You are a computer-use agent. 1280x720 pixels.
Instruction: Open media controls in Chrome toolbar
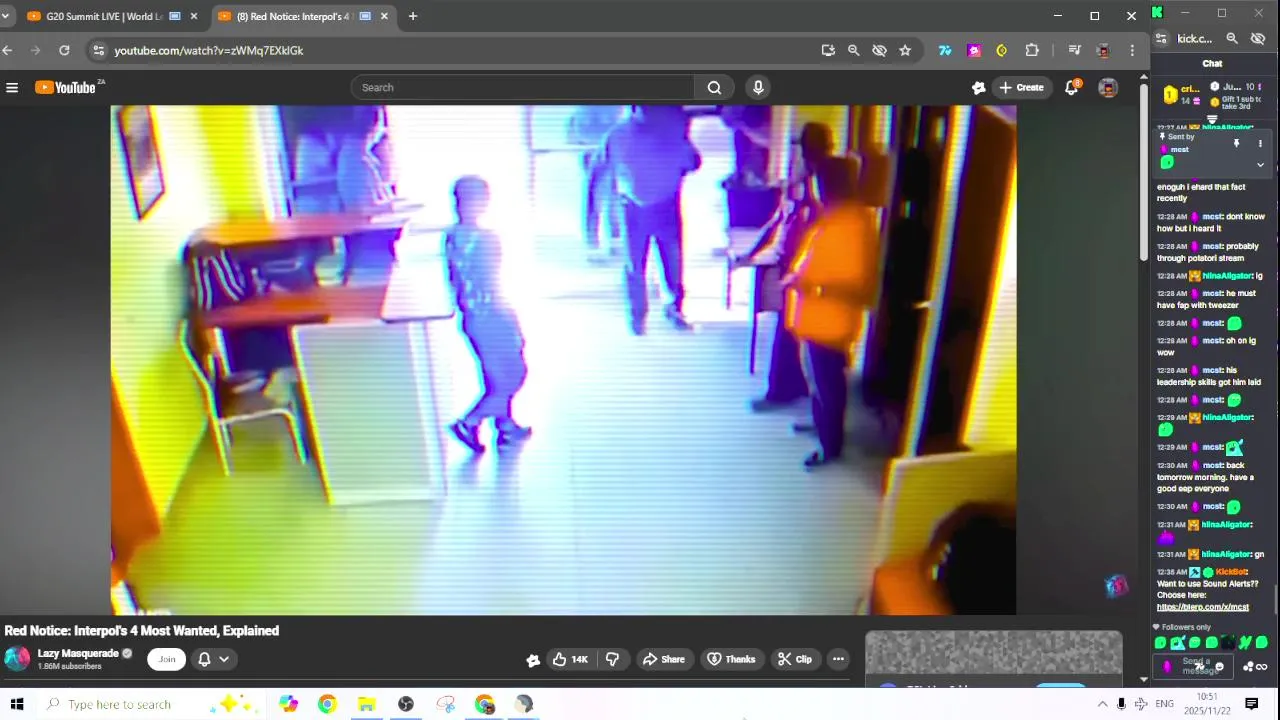click(1074, 50)
